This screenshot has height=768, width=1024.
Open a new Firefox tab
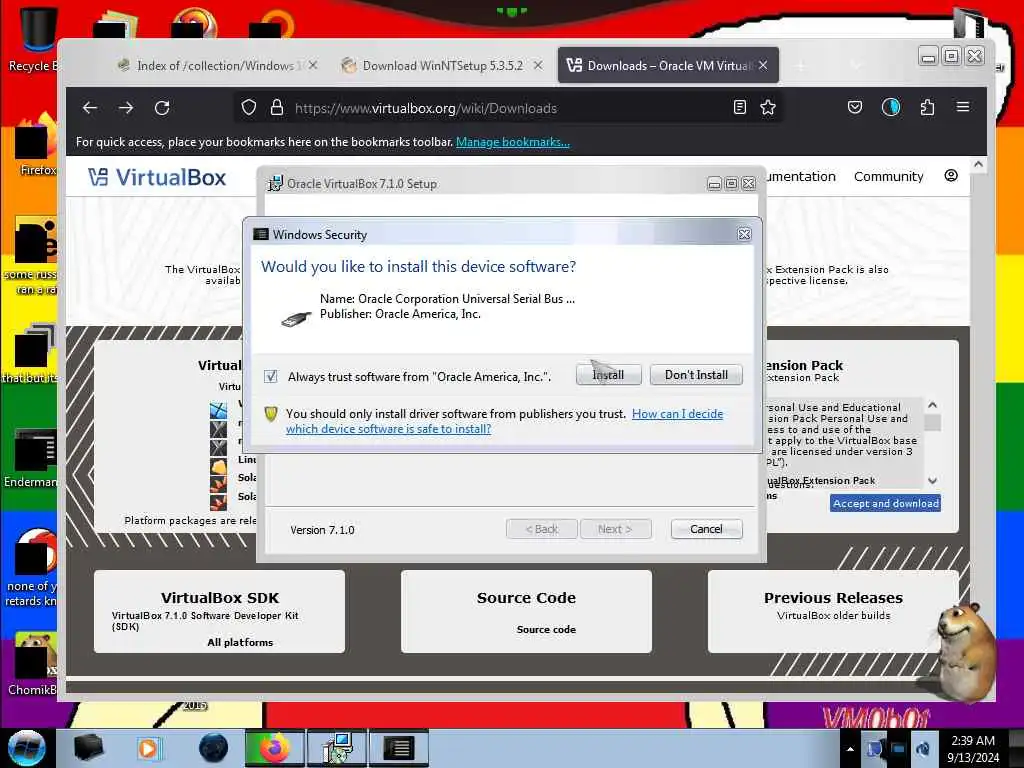[801, 65]
